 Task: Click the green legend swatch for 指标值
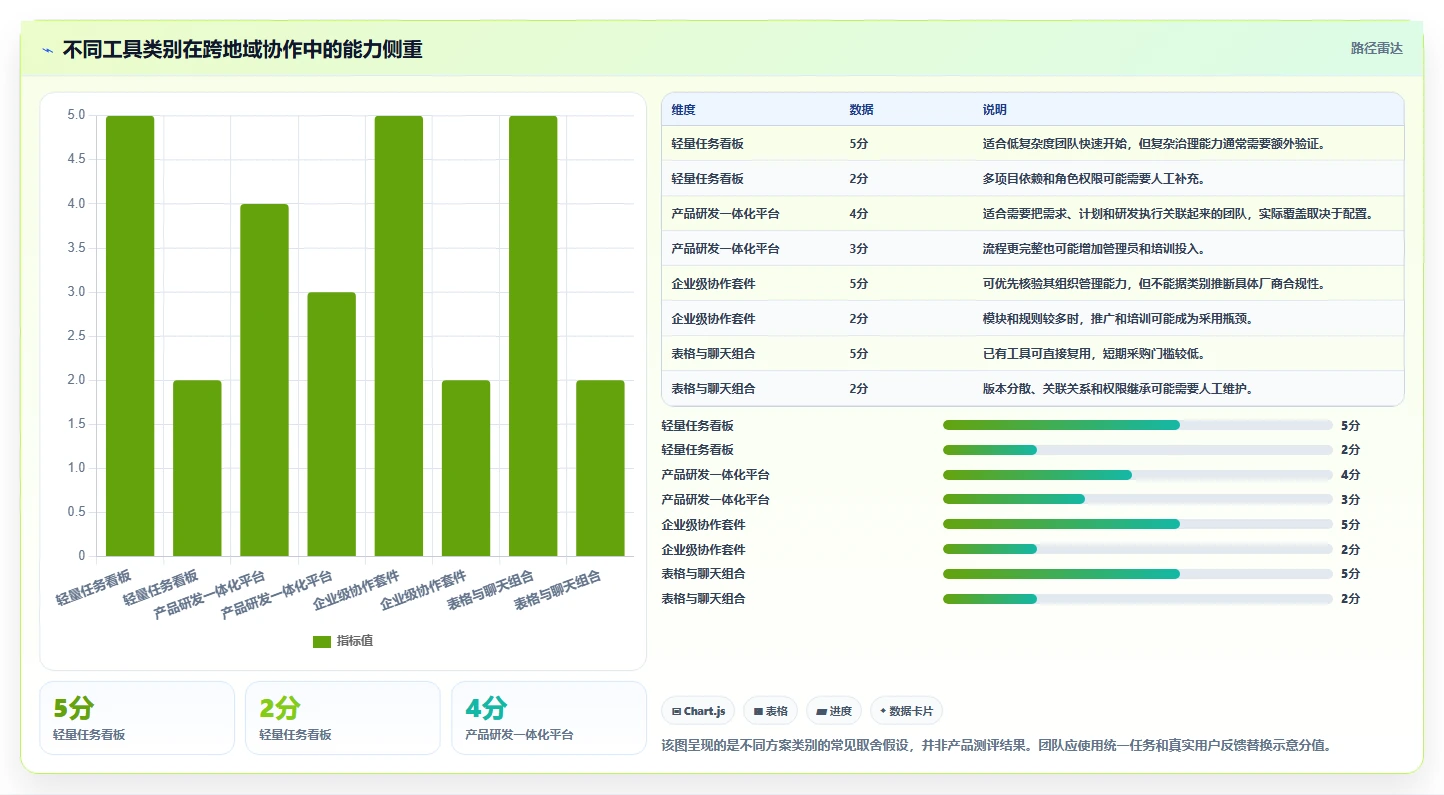coord(321,641)
